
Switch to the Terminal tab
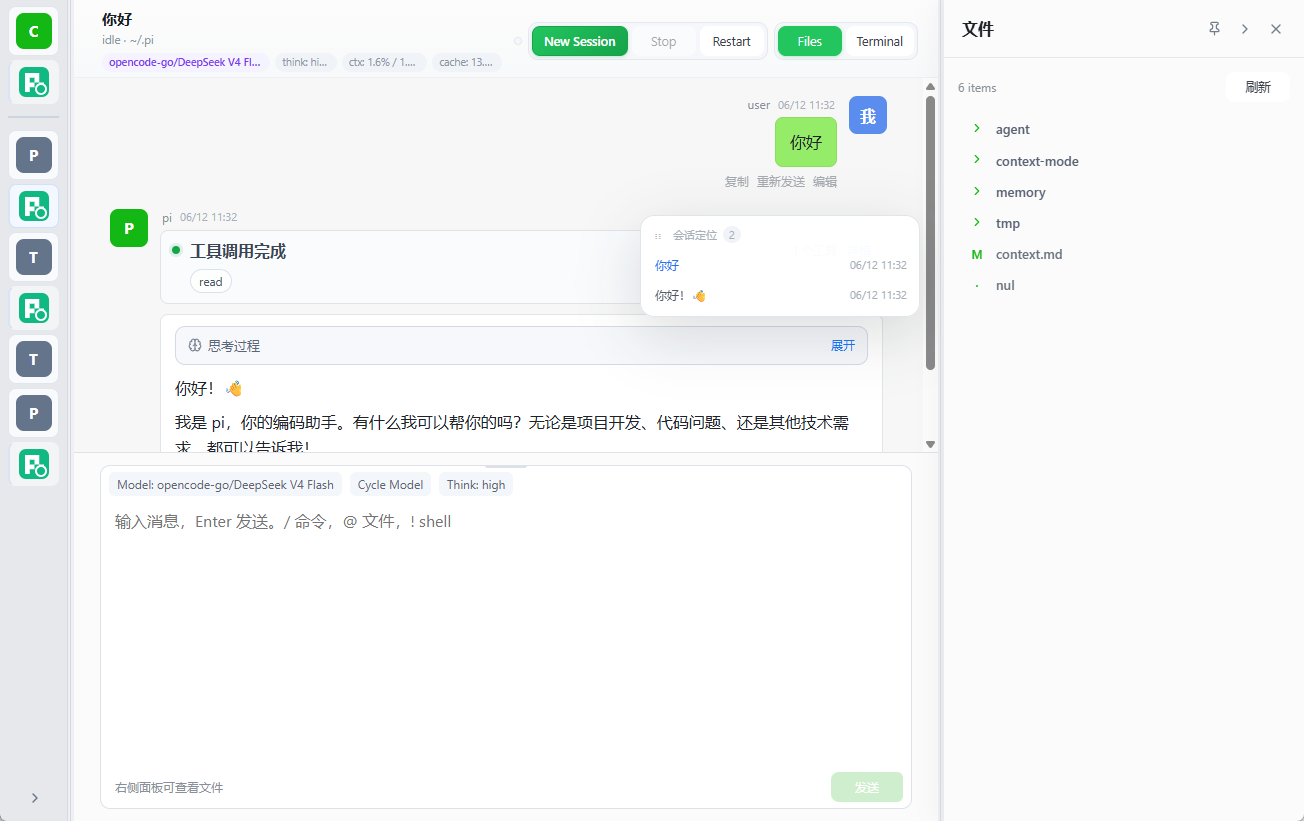(x=880, y=41)
